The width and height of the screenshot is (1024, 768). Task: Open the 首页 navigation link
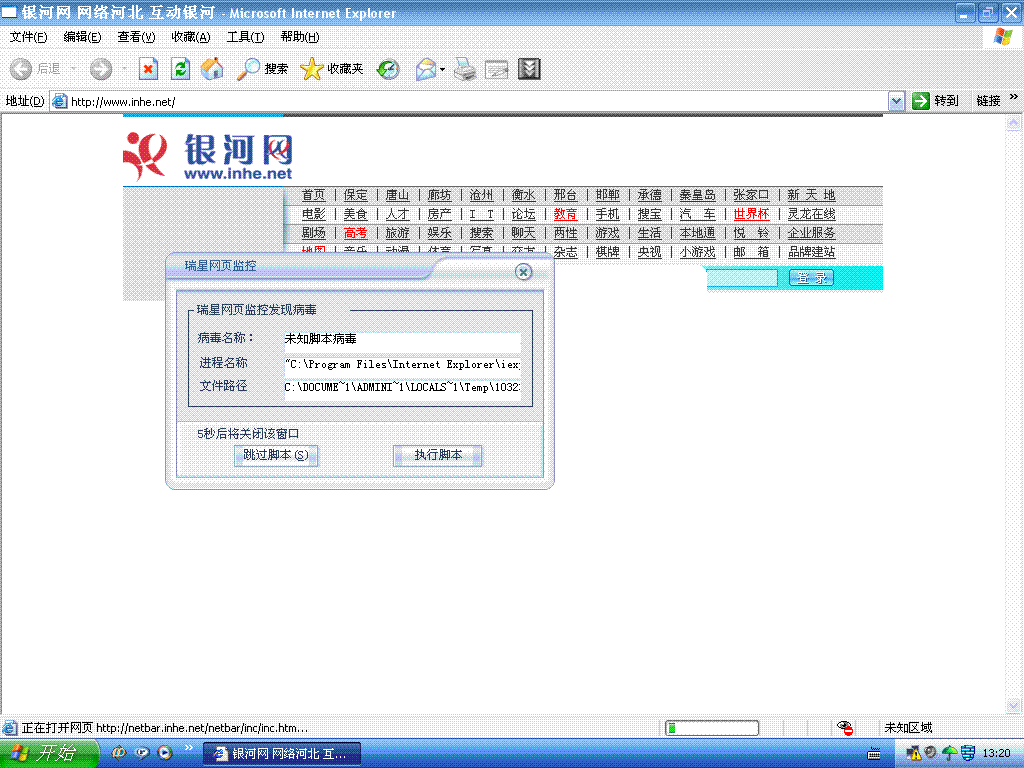coord(313,195)
